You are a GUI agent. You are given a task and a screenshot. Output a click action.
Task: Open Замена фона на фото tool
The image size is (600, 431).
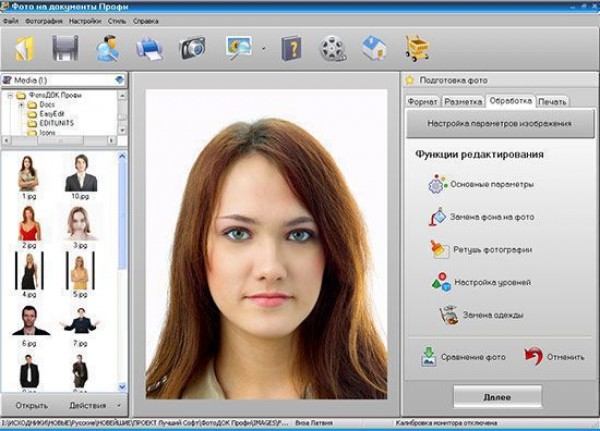pyautogui.click(x=491, y=217)
